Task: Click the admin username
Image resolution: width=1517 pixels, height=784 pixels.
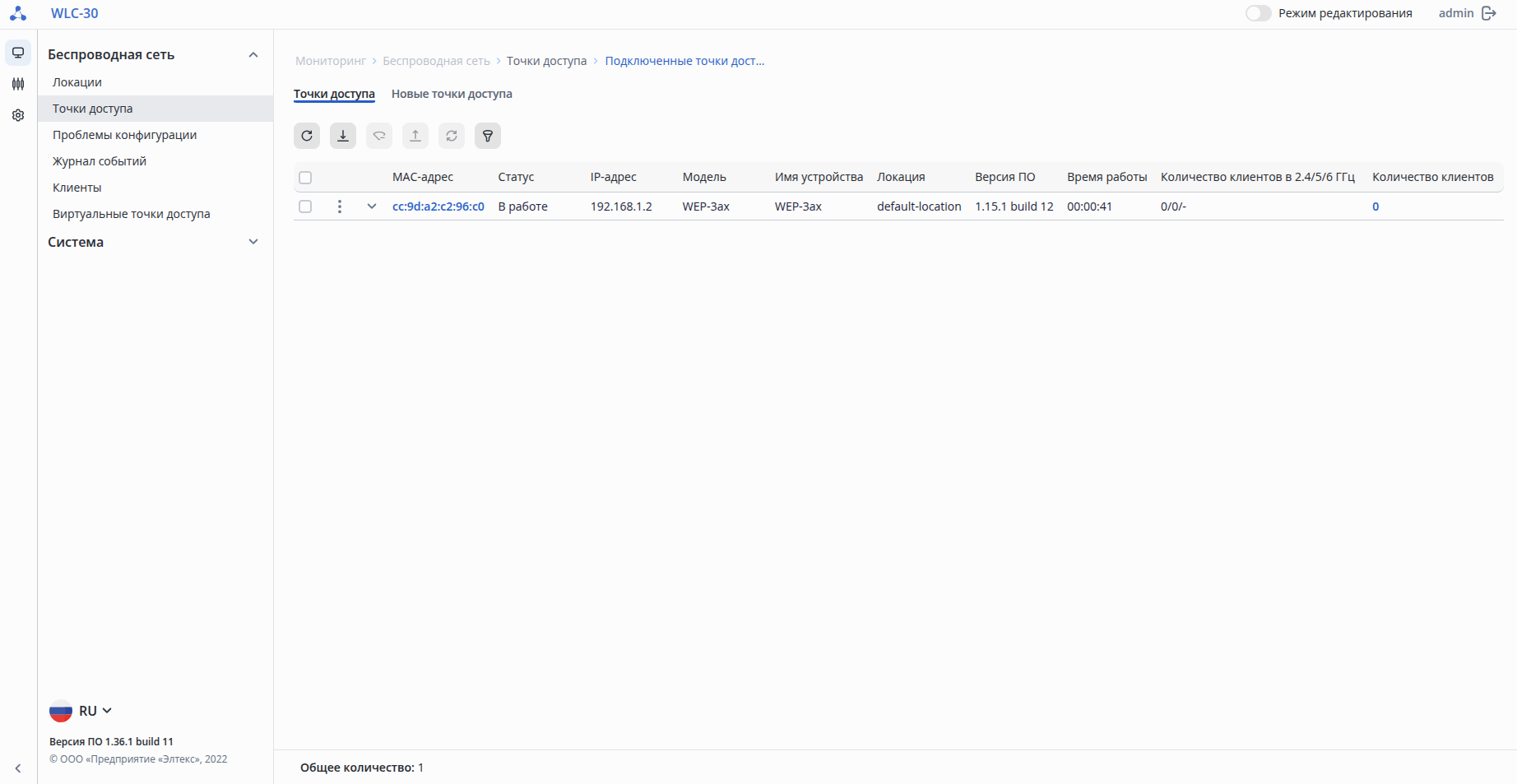Action: coord(1456,13)
